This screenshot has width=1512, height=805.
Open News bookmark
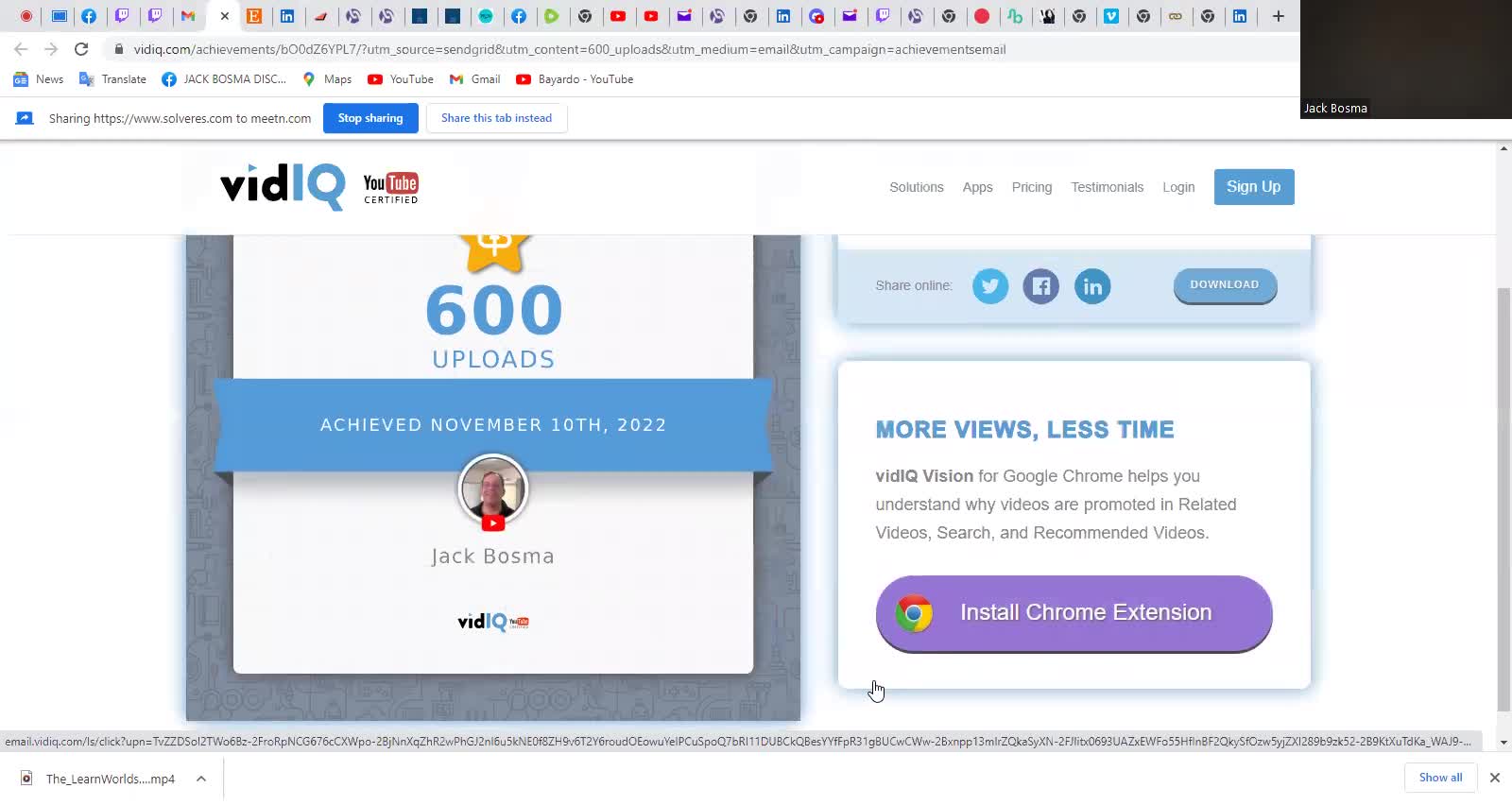pos(39,79)
